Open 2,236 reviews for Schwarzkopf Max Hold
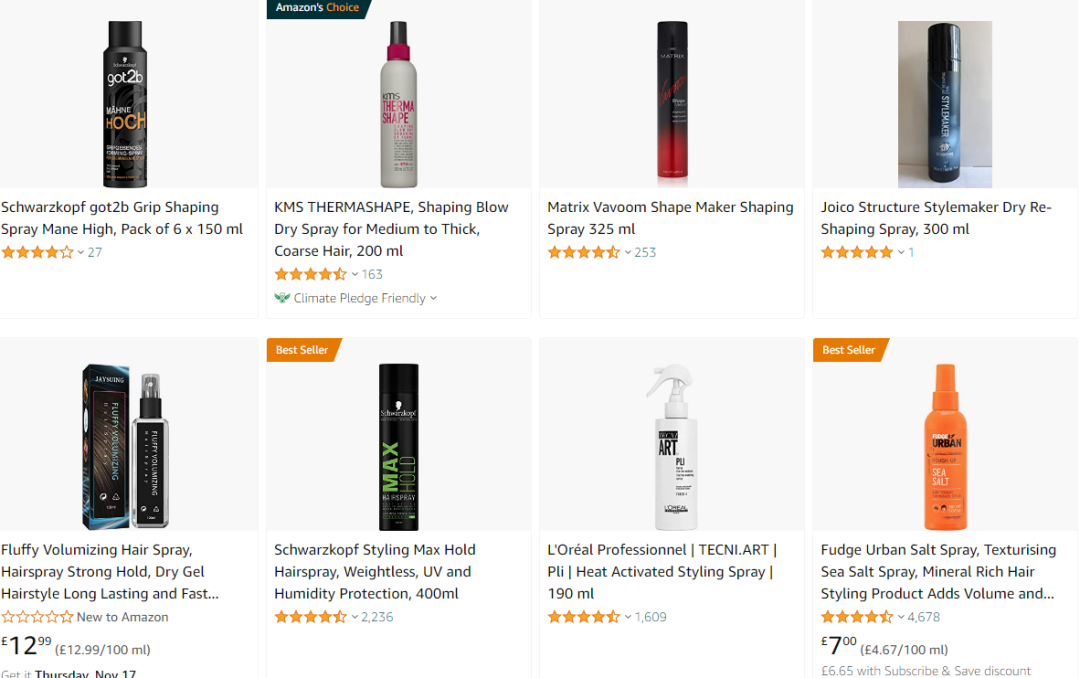The height and width of the screenshot is (678, 1080). coord(377,617)
